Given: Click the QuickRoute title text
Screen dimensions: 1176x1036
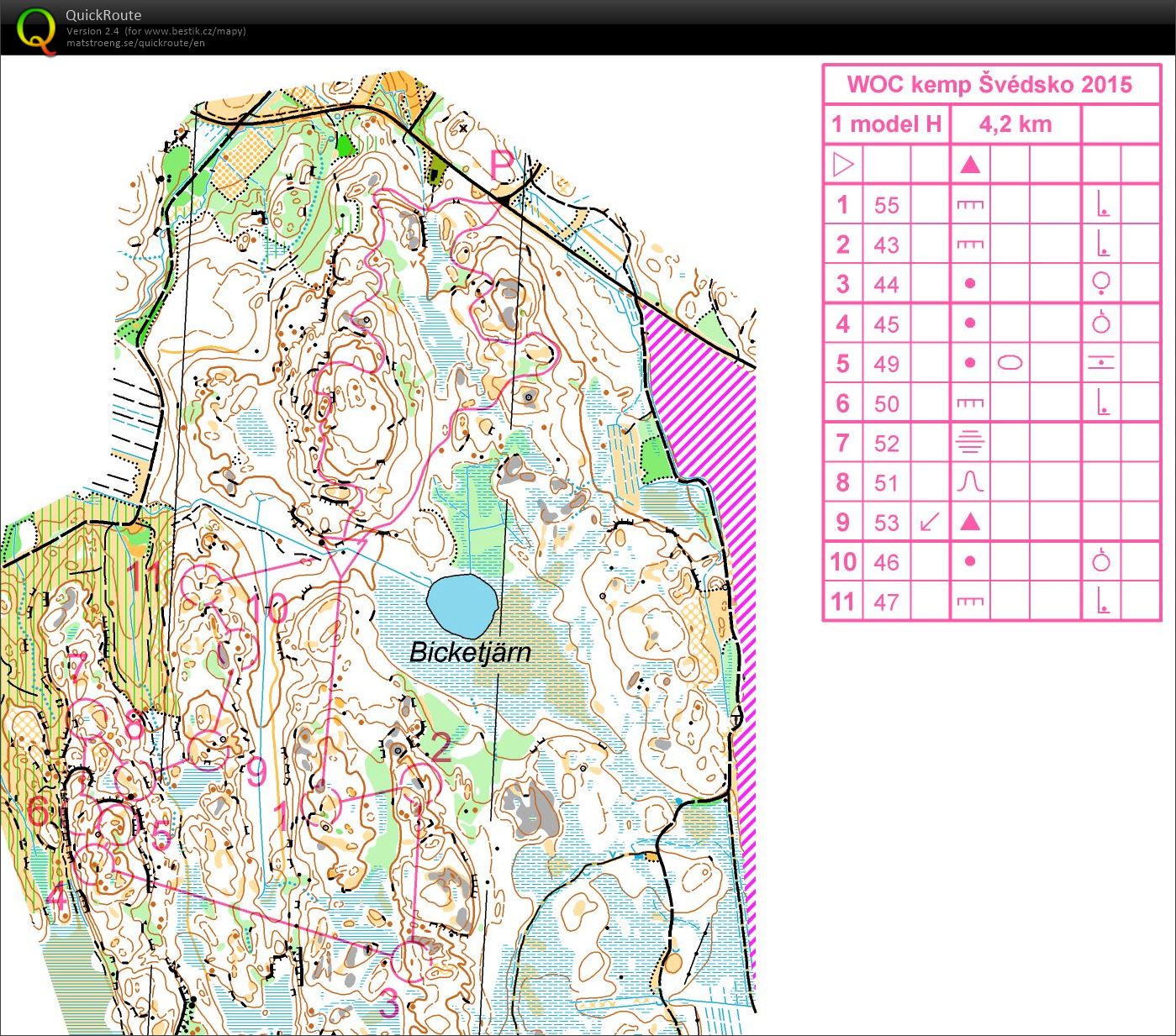Looking at the screenshot, I should [103, 14].
